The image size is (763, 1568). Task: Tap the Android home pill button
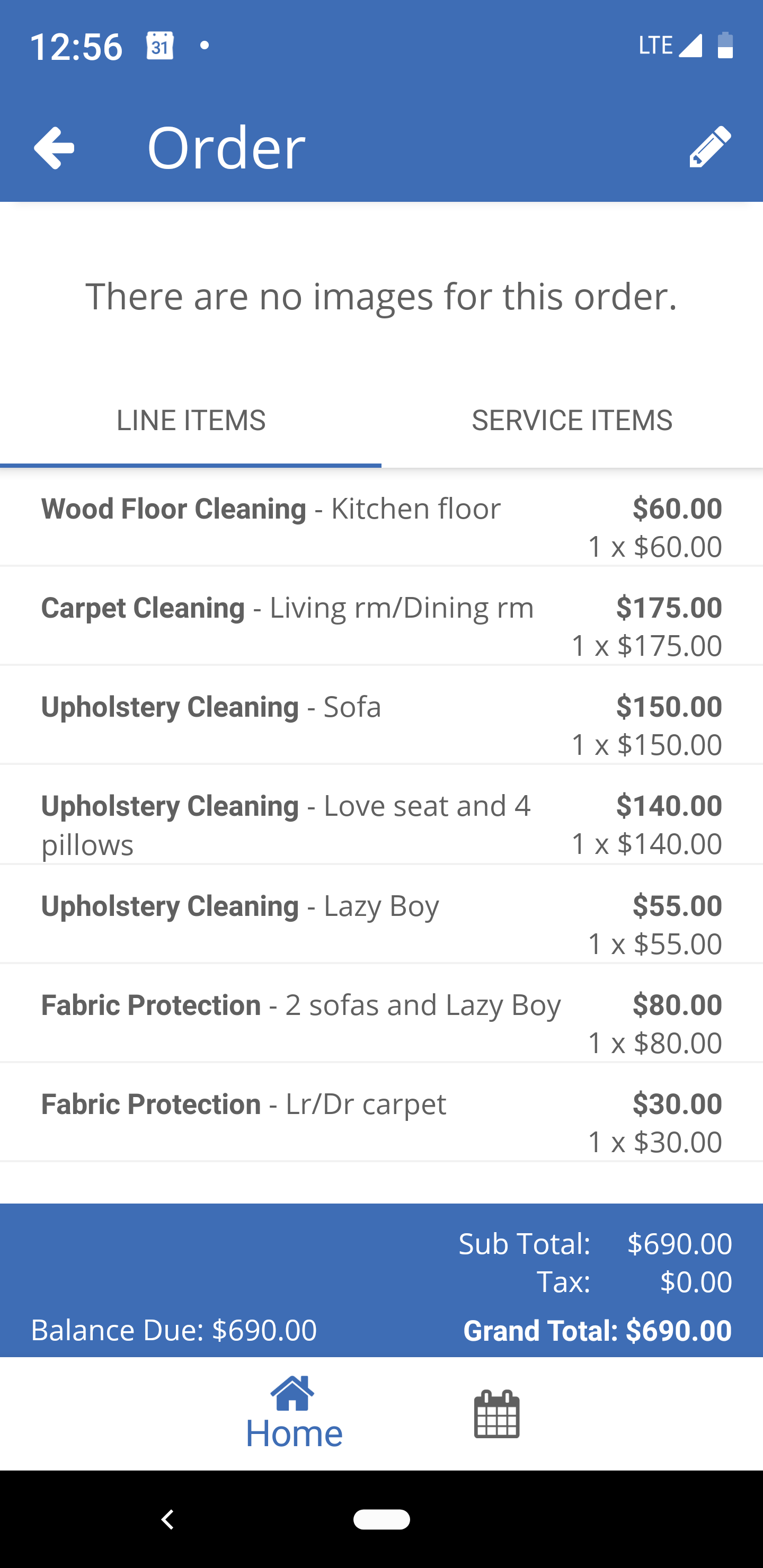381,1519
